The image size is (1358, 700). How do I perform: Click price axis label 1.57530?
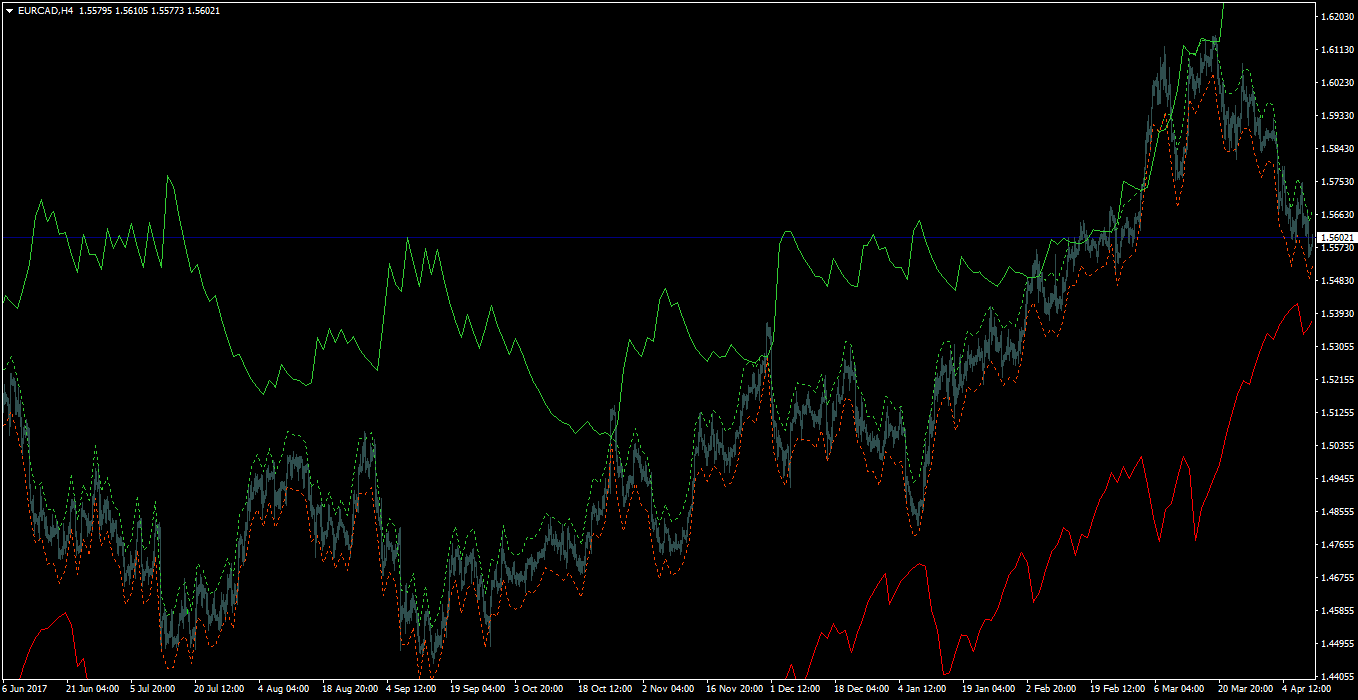click(1337, 182)
